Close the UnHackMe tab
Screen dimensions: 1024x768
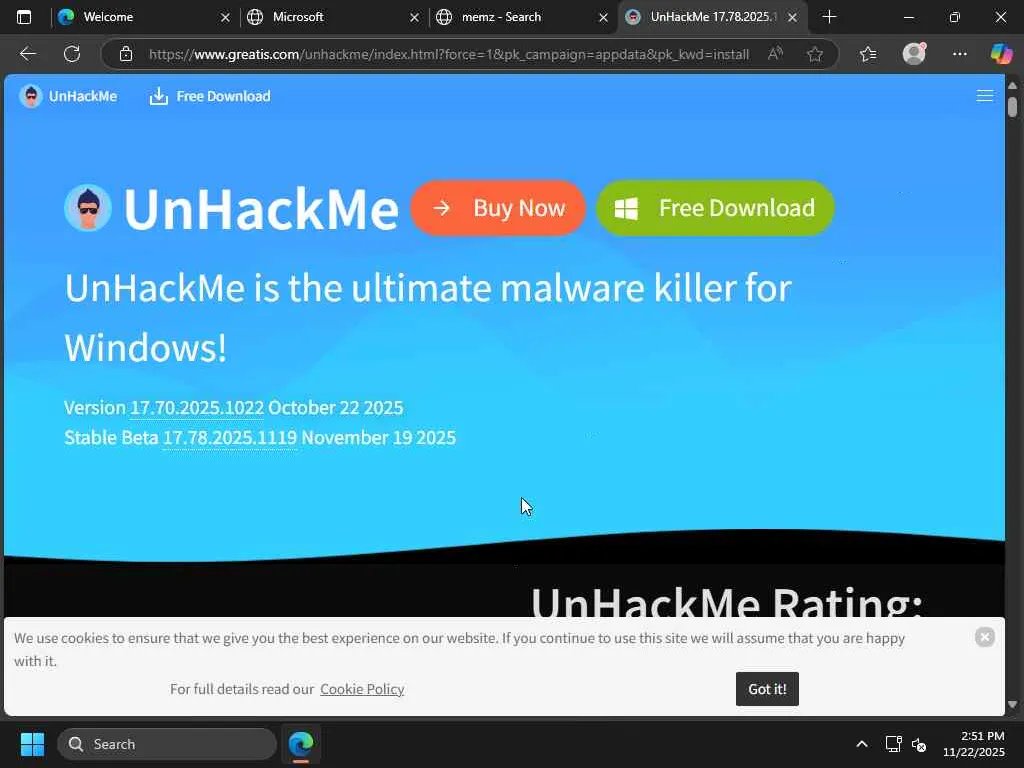coord(792,18)
